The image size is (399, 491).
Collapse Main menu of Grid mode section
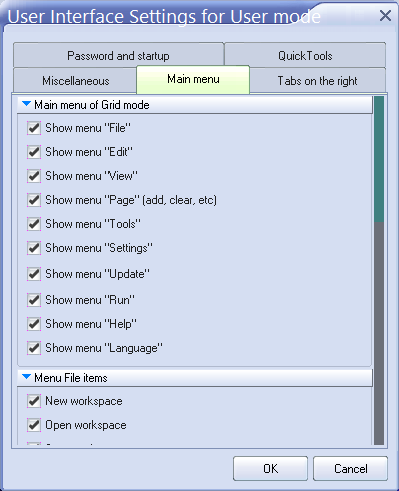26,104
